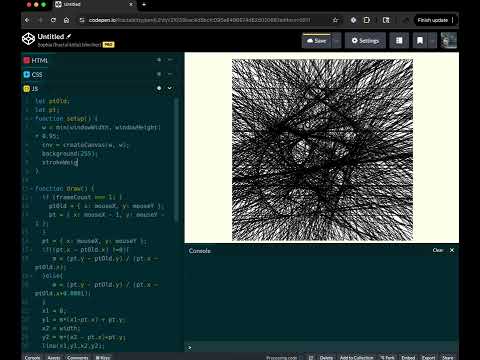Reload the browser page
This screenshot has width=480, height=360.
coord(53,20)
